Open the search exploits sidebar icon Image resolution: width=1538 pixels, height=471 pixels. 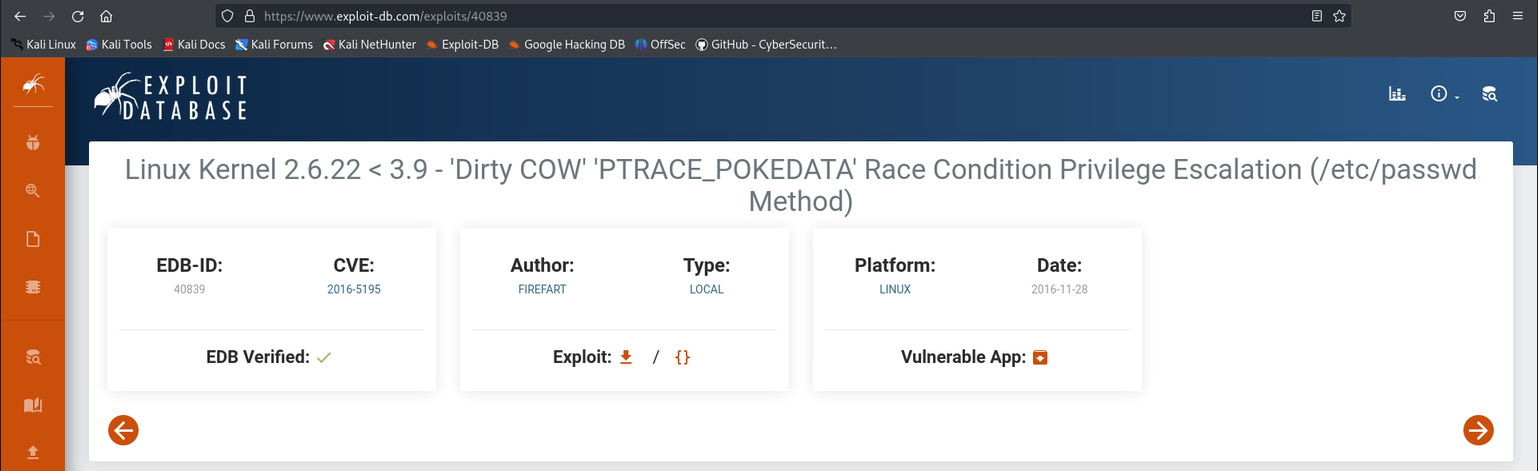32,191
